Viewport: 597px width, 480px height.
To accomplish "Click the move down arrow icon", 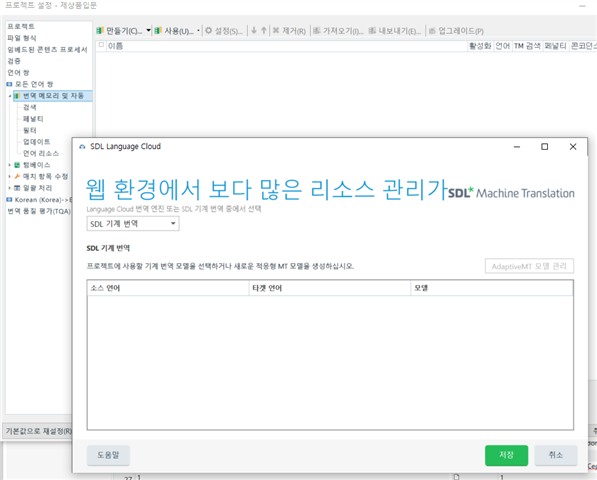I will pyautogui.click(x=254, y=30).
